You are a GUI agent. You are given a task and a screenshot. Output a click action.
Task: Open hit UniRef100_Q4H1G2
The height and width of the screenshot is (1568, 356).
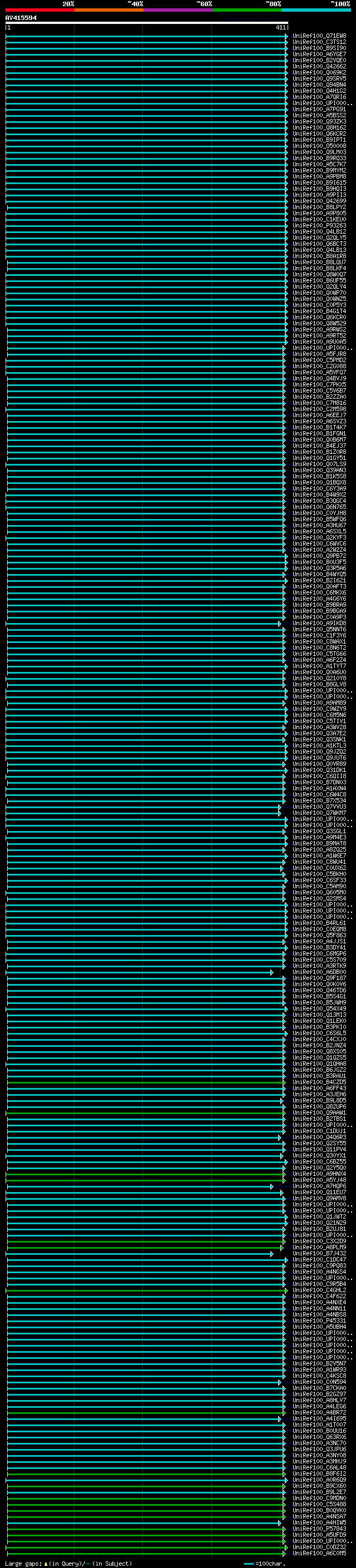pyautogui.click(x=319, y=91)
